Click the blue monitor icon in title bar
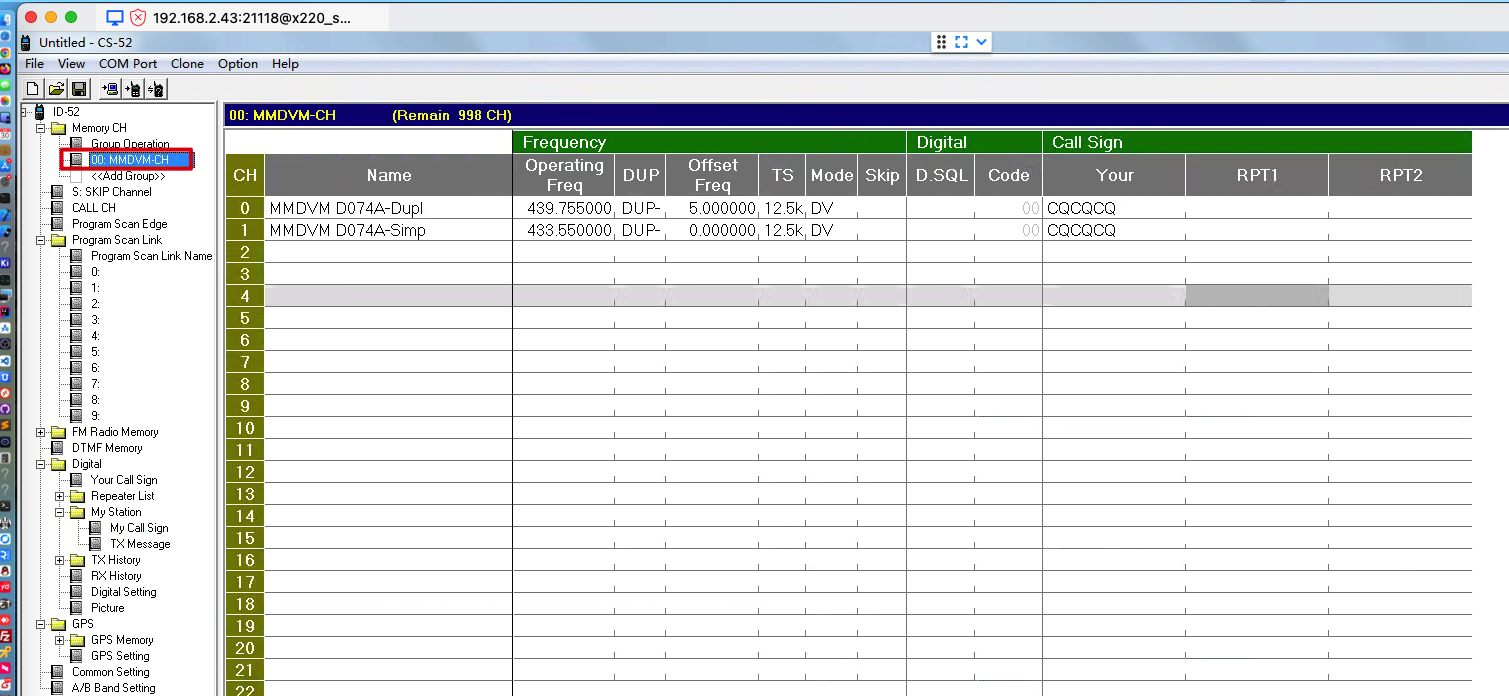This screenshot has width=1509, height=696. point(115,17)
